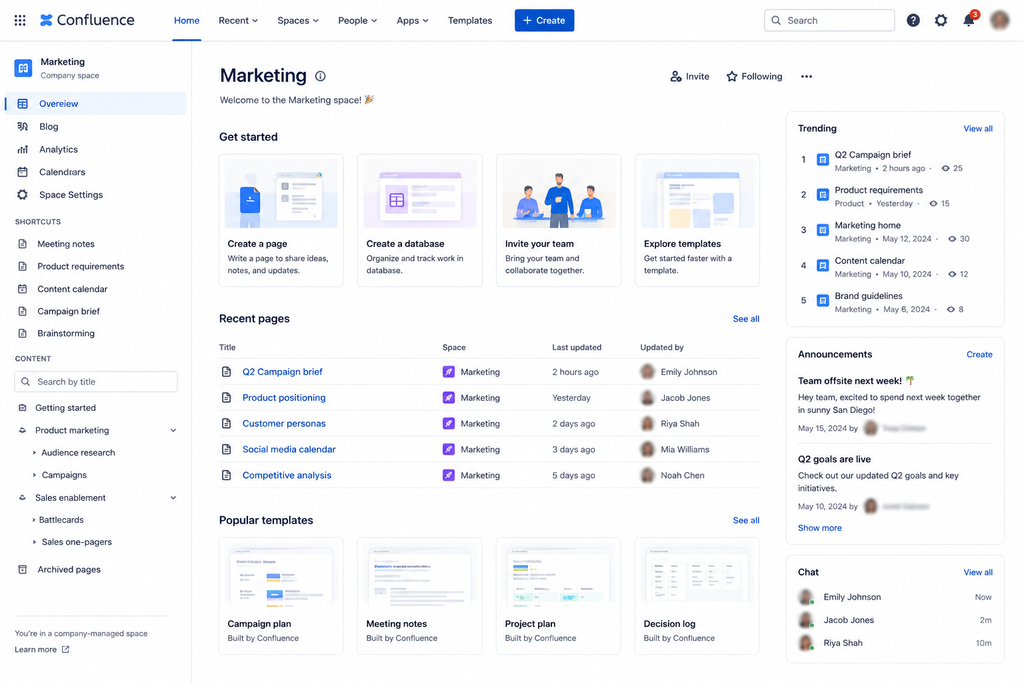The image size is (1024, 683).
Task: Click the external link icon beside Learn more
Action: pos(65,649)
